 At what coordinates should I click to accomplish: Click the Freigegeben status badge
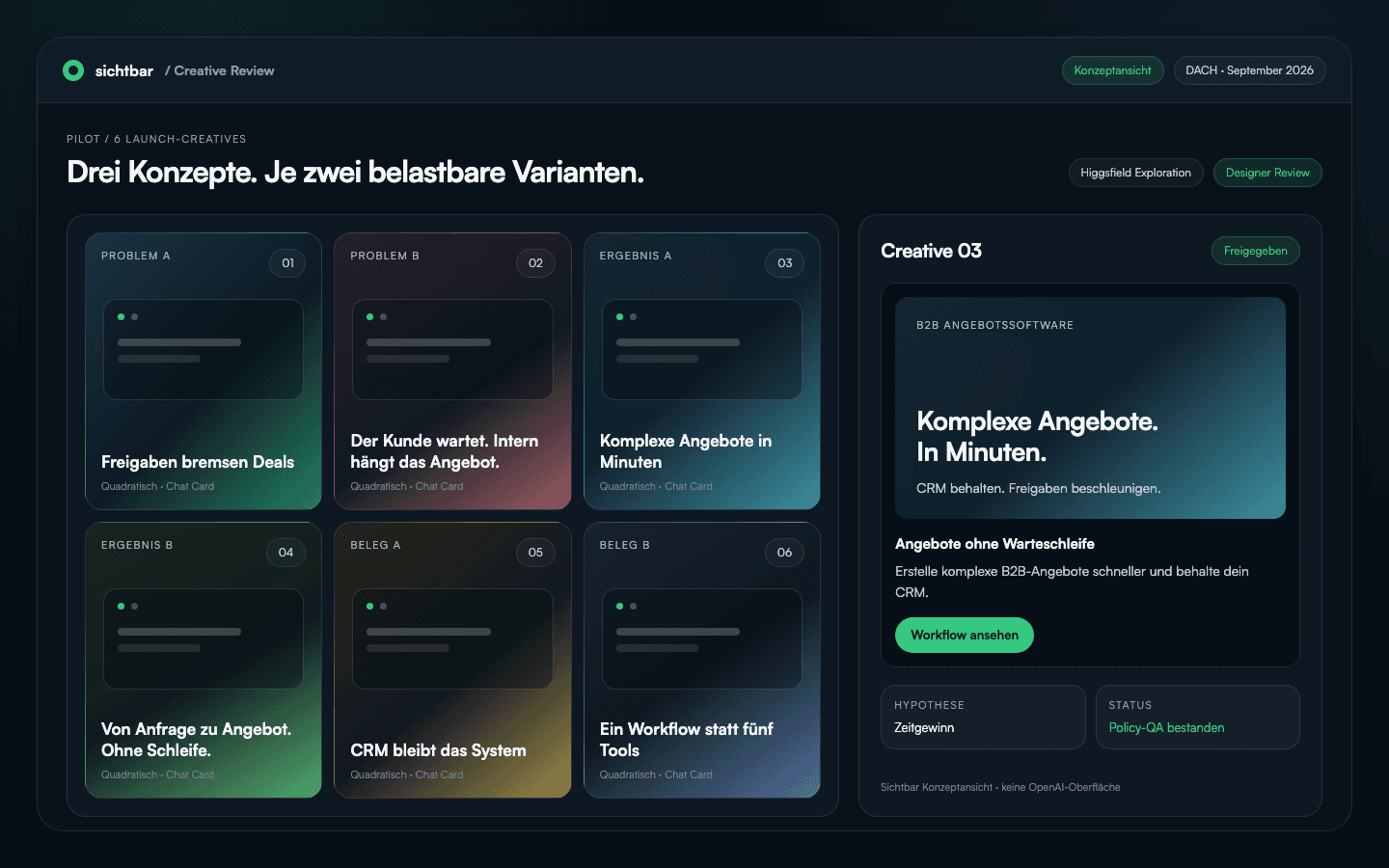coord(1255,251)
